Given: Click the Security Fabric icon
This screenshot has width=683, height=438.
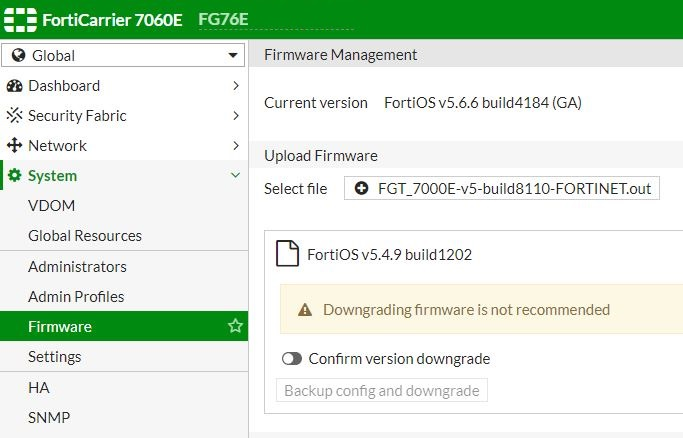Looking at the screenshot, I should pyautogui.click(x=15, y=116).
